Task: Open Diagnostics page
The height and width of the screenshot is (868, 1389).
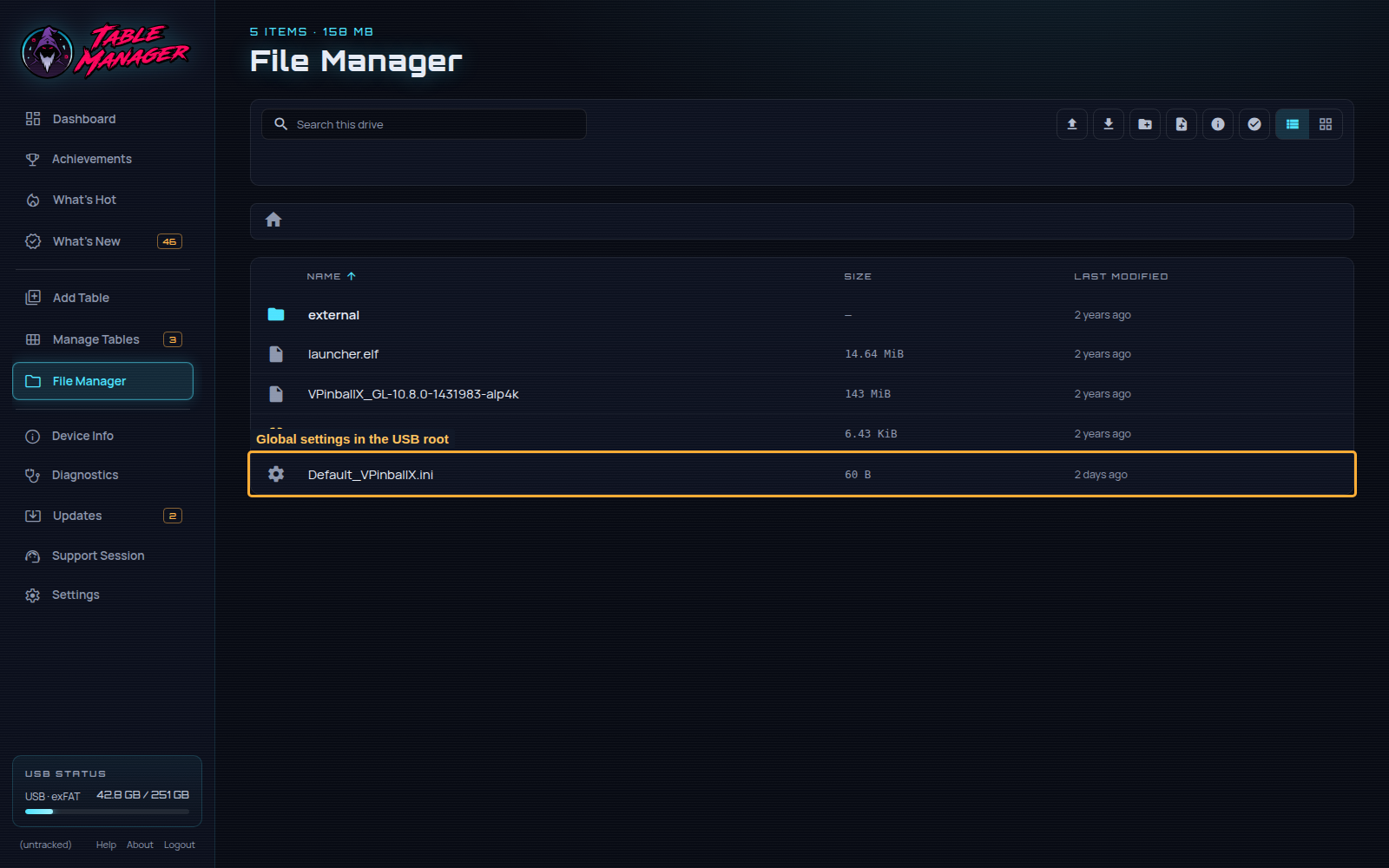Action: click(x=102, y=475)
